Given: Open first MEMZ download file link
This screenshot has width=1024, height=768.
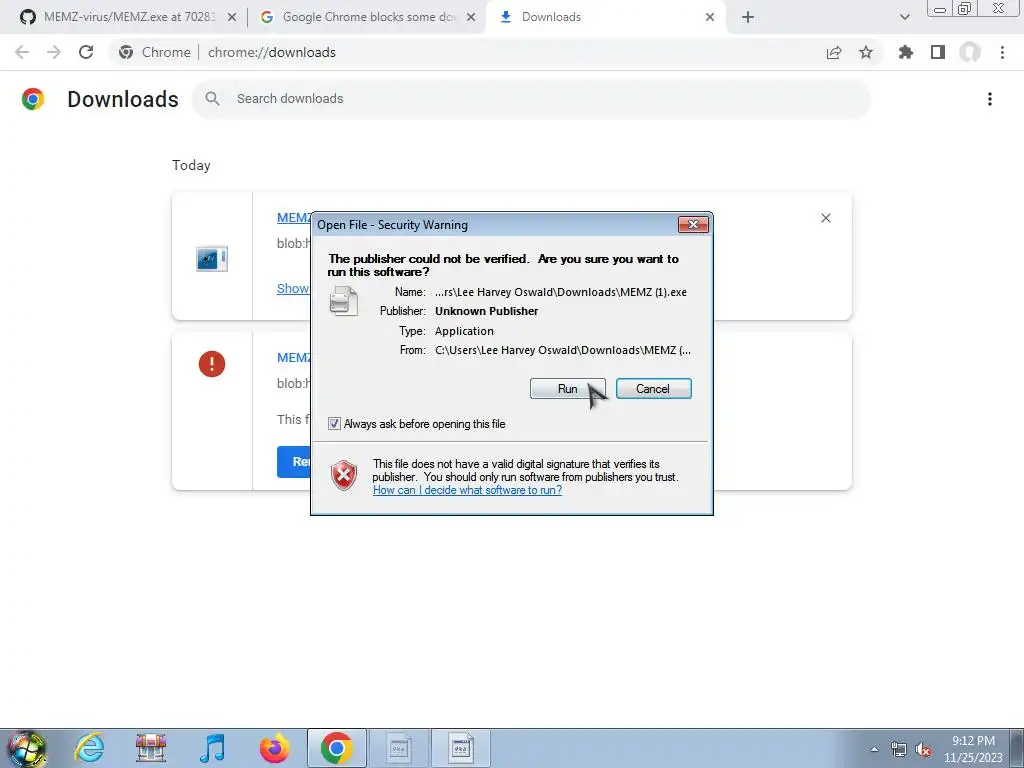Looking at the screenshot, I should click(293, 218).
